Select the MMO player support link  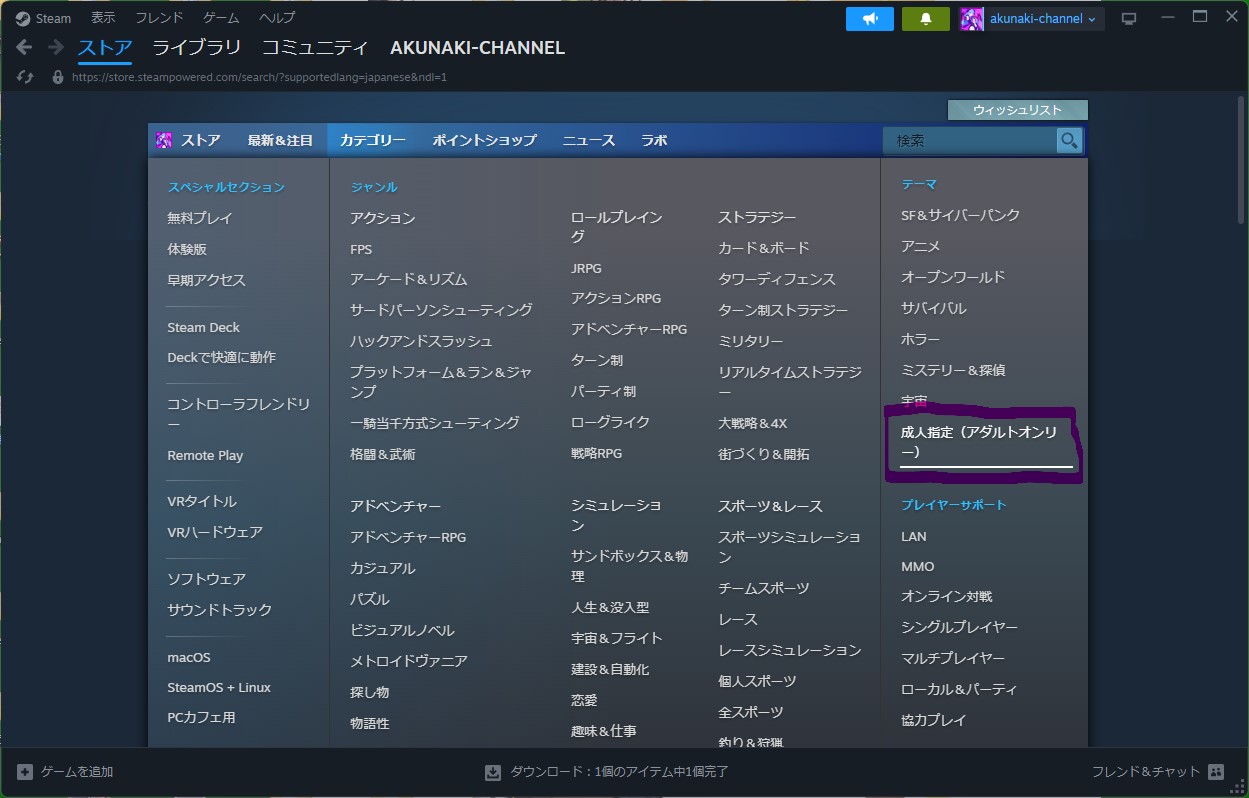tap(917, 566)
